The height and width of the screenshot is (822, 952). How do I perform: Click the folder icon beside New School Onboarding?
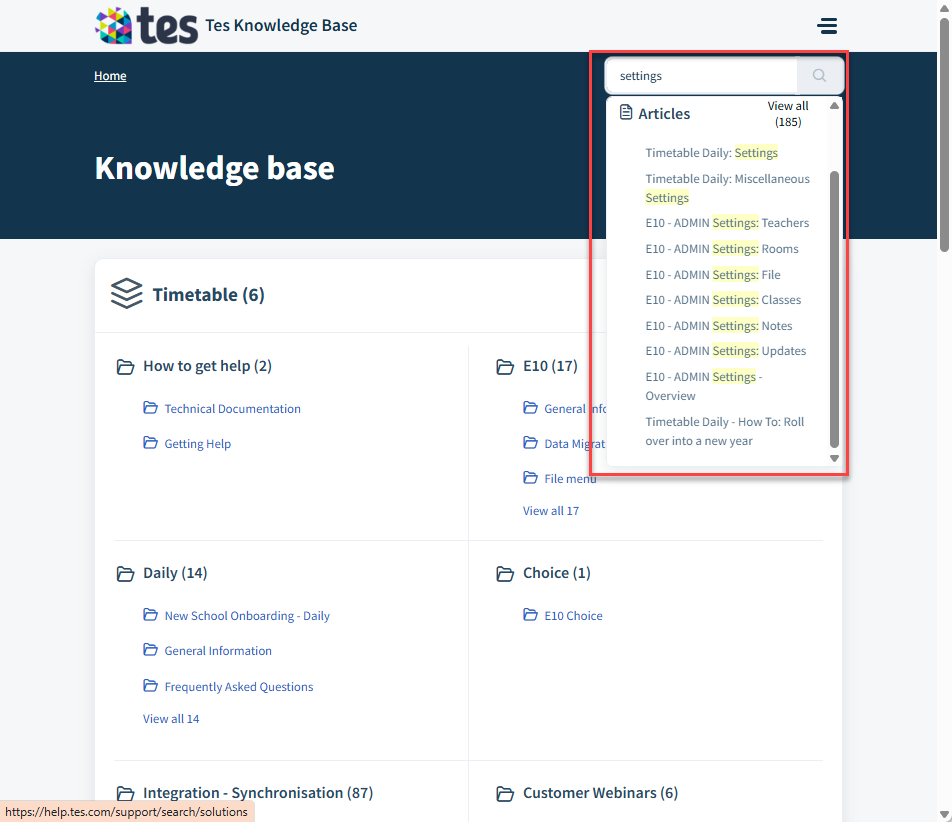[150, 614]
